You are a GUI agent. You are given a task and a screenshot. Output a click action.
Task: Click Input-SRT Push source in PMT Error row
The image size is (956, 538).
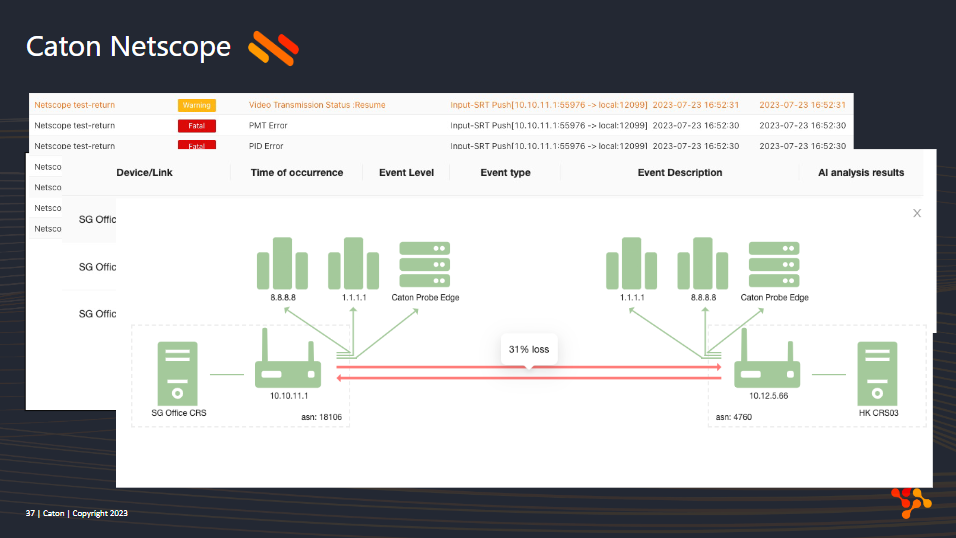click(x=549, y=126)
